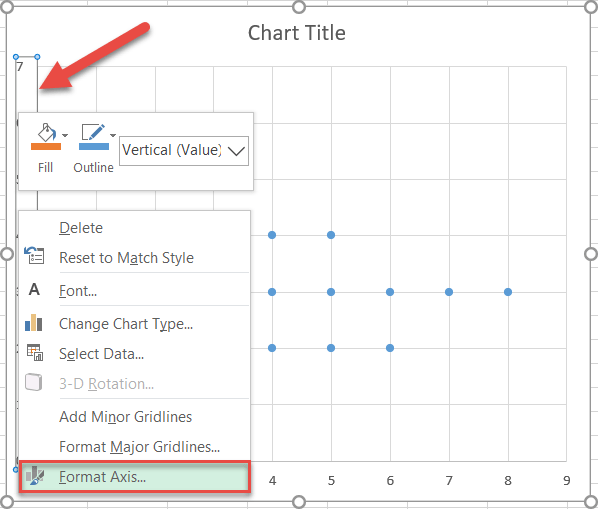Click the Select Data table icon
Viewport: 598px width, 509px height.
click(x=35, y=352)
